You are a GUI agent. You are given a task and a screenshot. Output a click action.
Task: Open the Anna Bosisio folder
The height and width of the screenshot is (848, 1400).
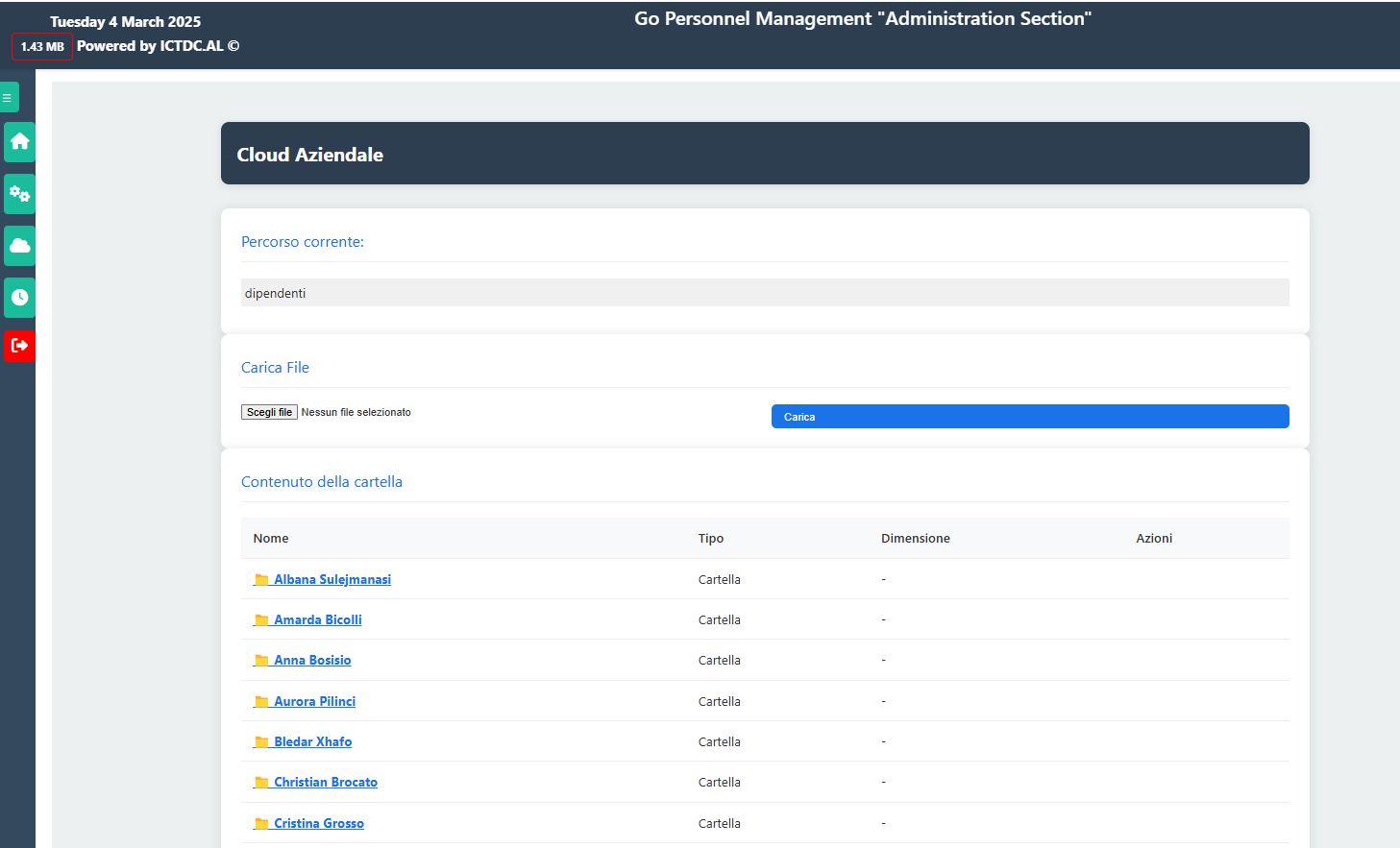[x=312, y=661]
